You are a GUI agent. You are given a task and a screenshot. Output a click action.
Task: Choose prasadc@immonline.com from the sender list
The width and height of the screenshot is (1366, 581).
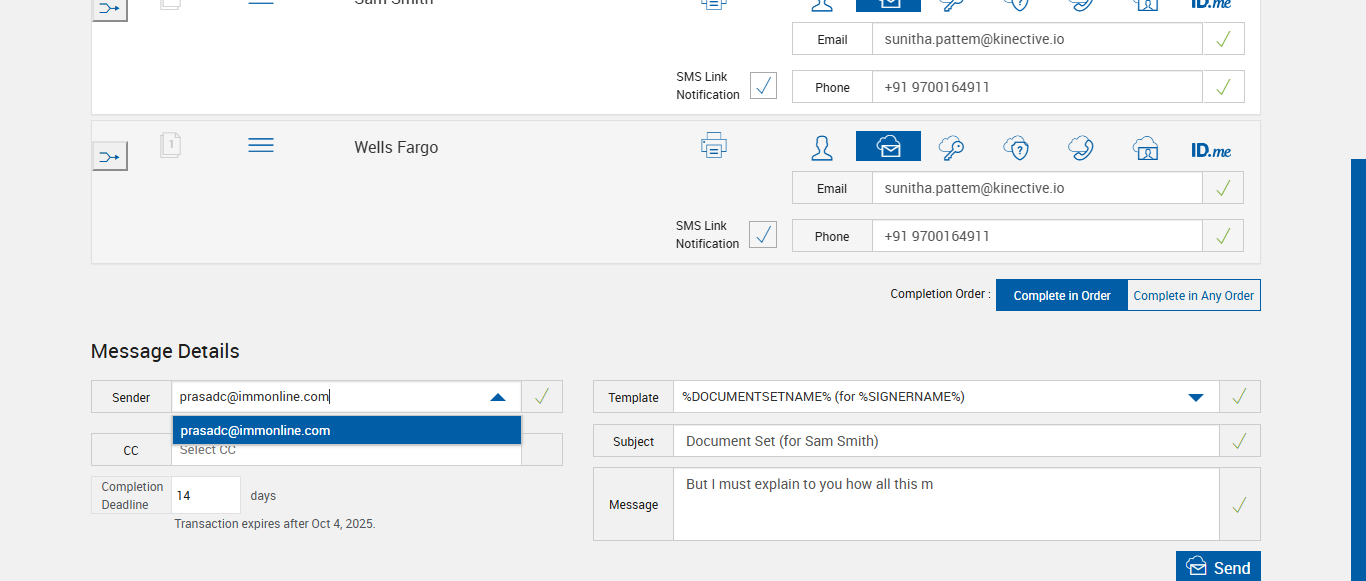point(347,430)
